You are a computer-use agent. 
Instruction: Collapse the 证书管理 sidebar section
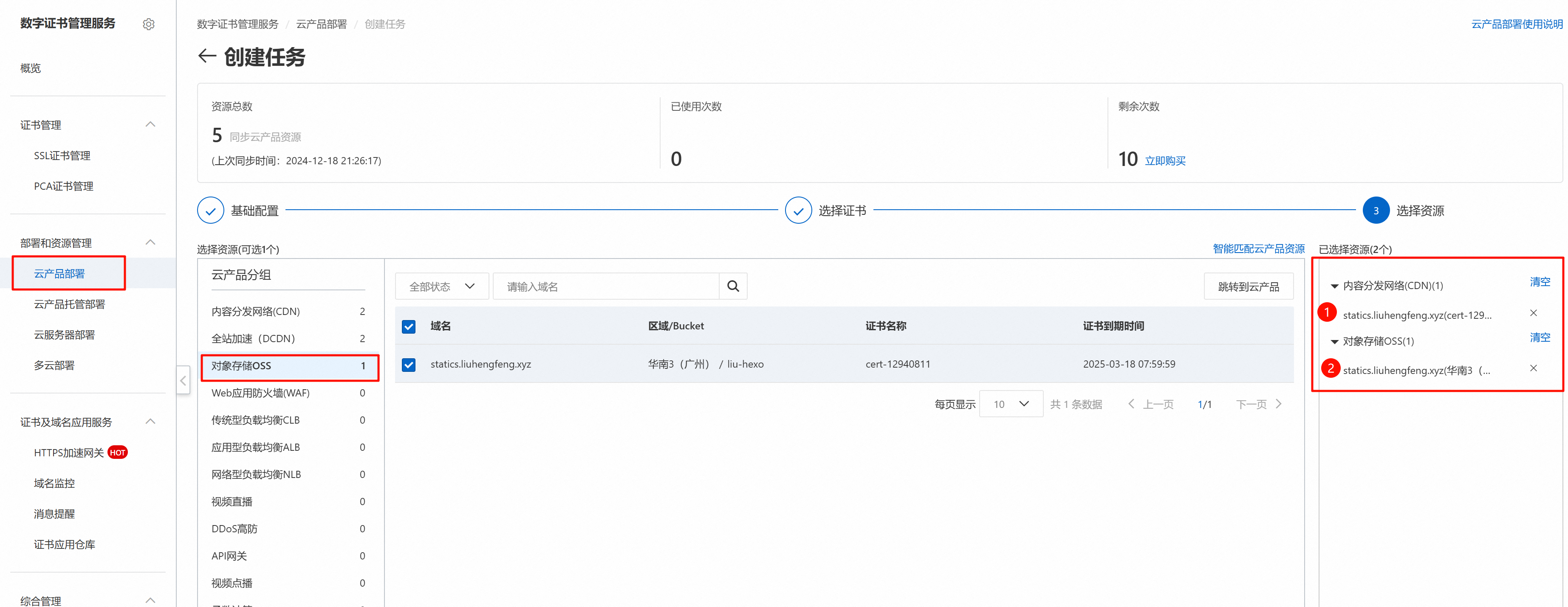point(150,124)
